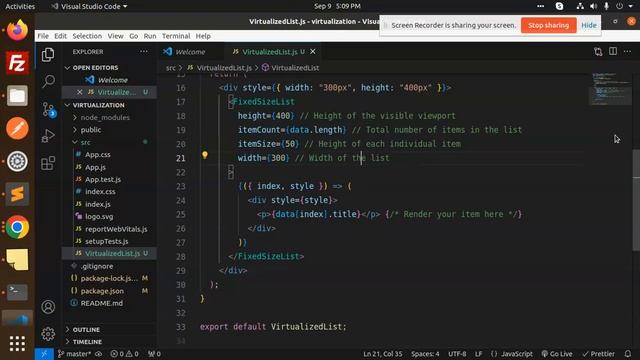640x360 pixels.
Task: Open the File menu
Action: [43, 36]
